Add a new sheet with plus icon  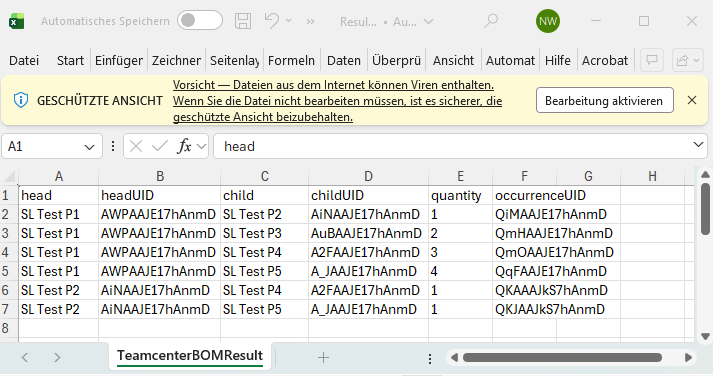(x=323, y=358)
